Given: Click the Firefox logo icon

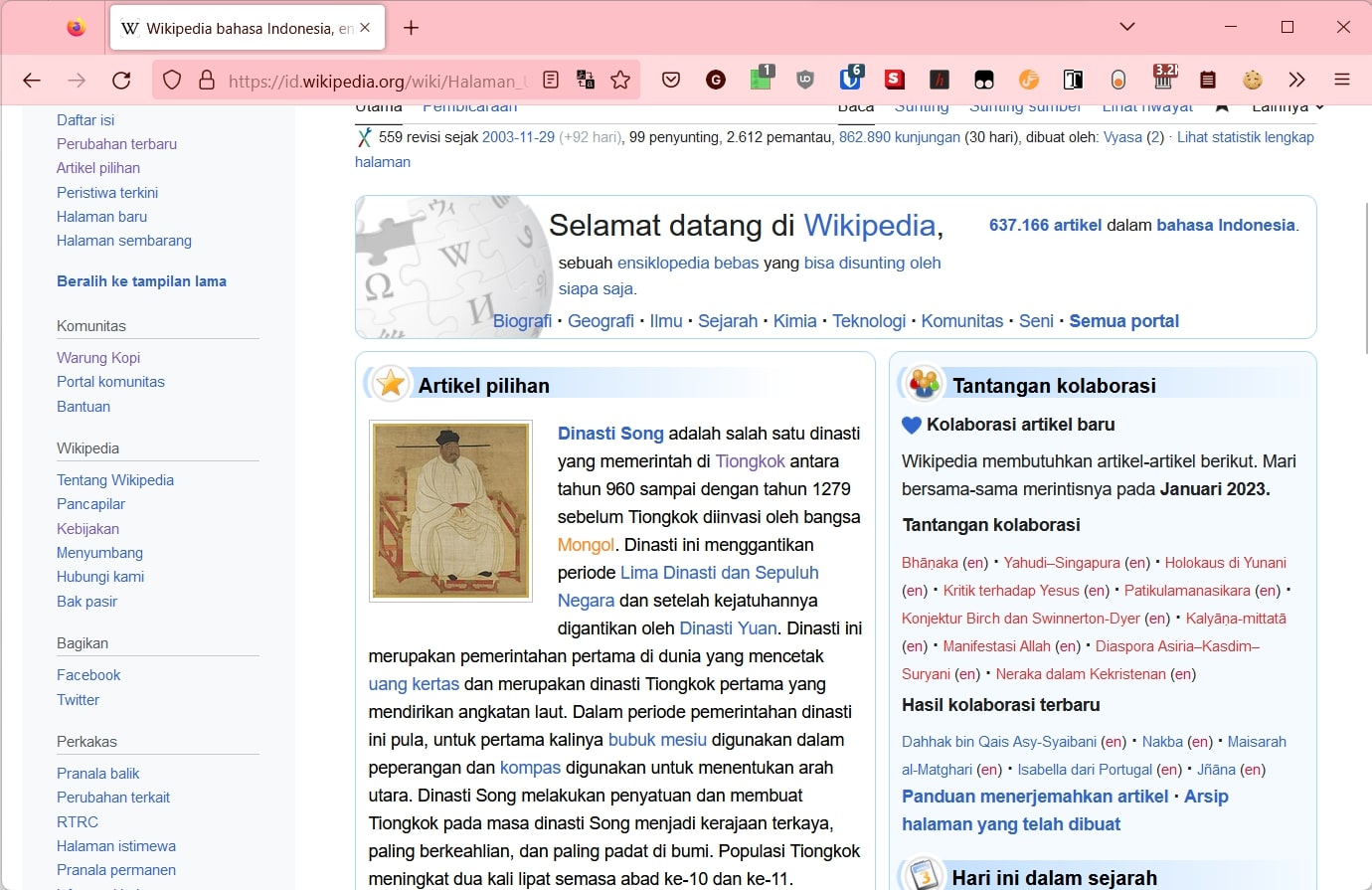Looking at the screenshot, I should 77,28.
